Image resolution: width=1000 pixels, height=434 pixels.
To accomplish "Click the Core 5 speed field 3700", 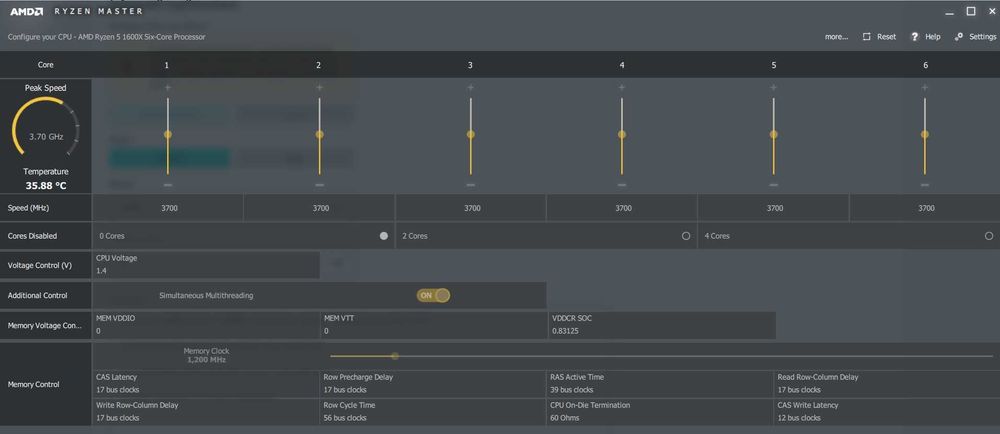I will click(773, 208).
